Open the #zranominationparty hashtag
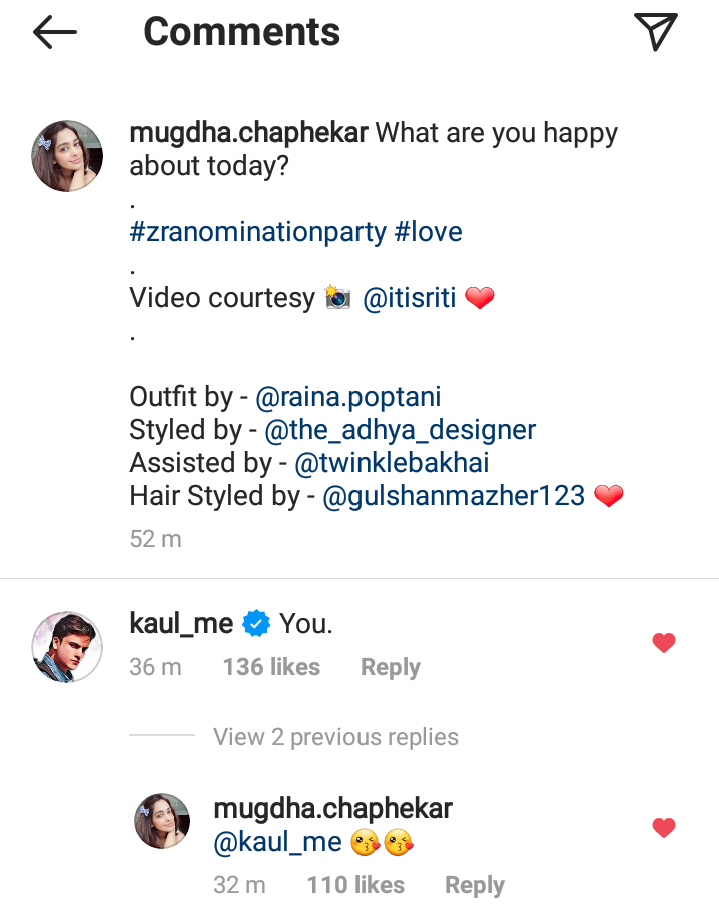The height and width of the screenshot is (904, 719). coord(258,232)
